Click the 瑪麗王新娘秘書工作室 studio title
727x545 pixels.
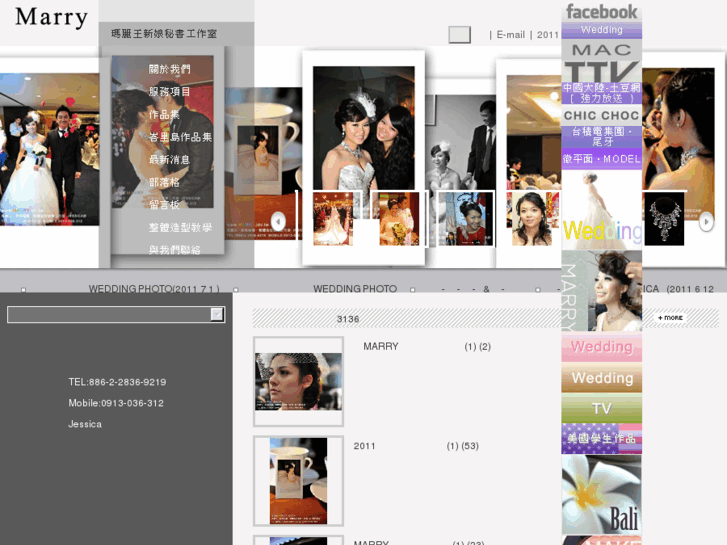tap(164, 33)
